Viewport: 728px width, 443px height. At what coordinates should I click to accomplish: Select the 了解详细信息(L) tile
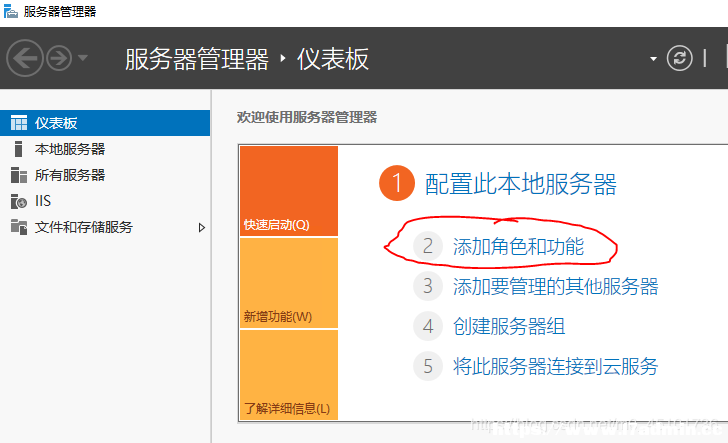click(x=289, y=375)
